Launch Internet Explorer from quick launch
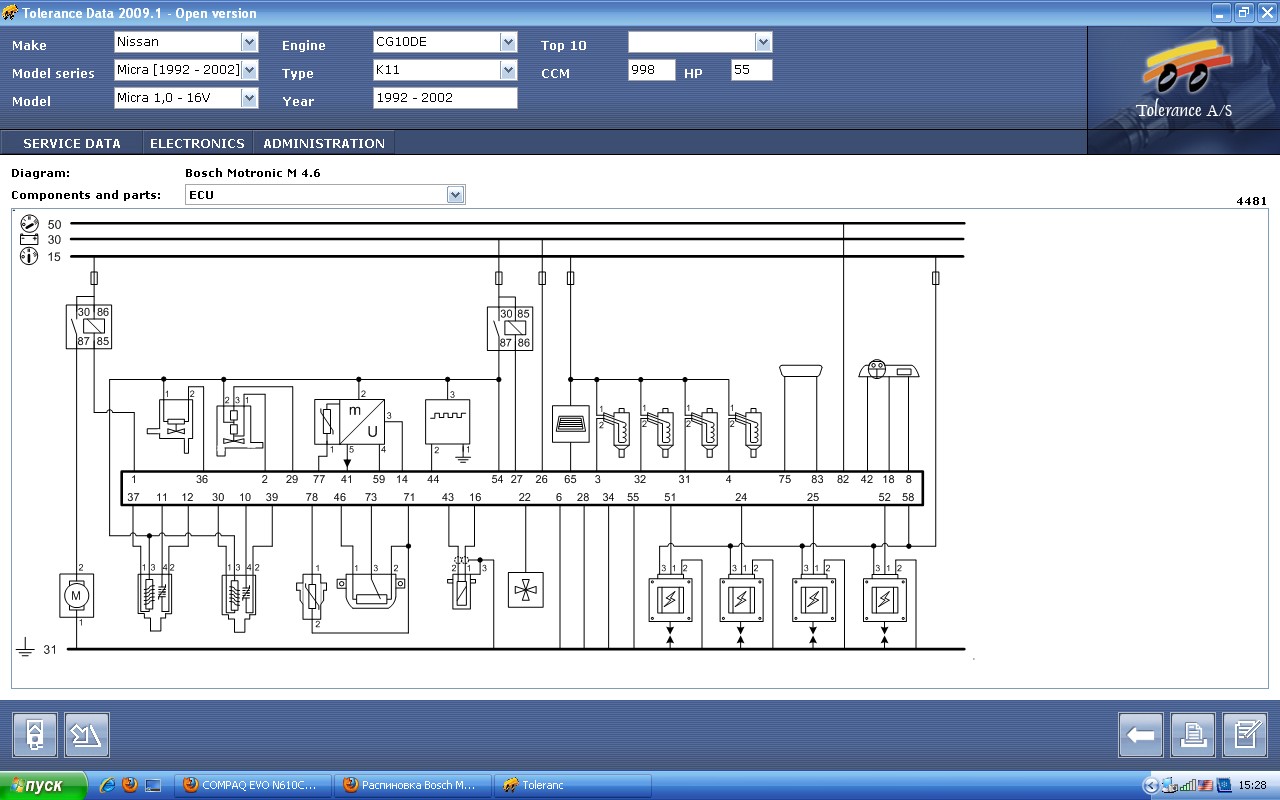This screenshot has width=1280, height=800. (108, 785)
